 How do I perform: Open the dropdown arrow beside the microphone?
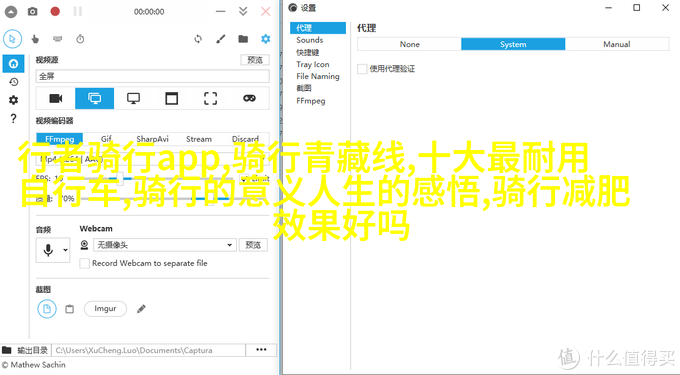coord(65,250)
